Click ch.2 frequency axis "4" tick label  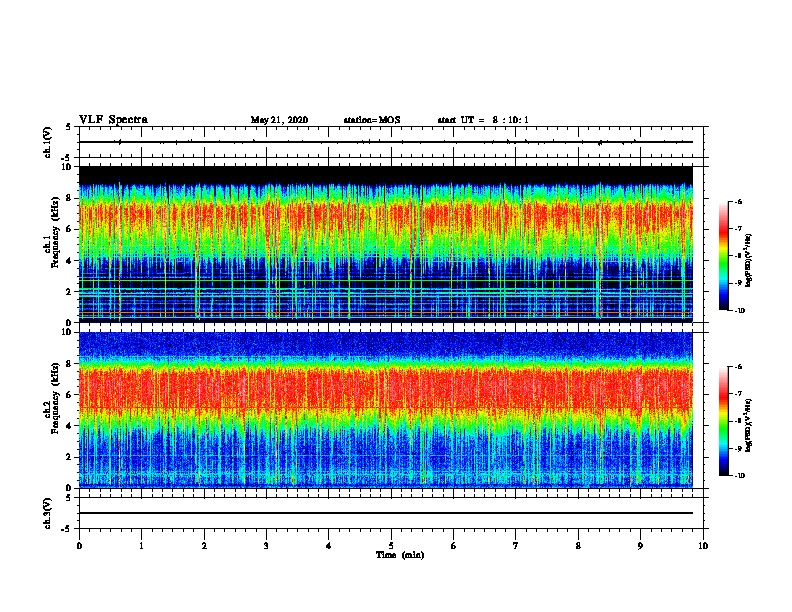pos(70,426)
